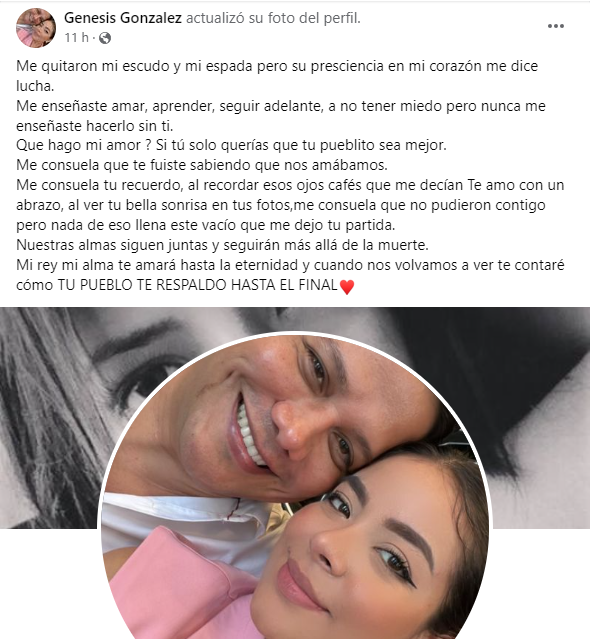Click the 'TU PUEBLO TE RESPALDO HASTA EL FINAL' text
590x639 pixels.
click(197, 285)
